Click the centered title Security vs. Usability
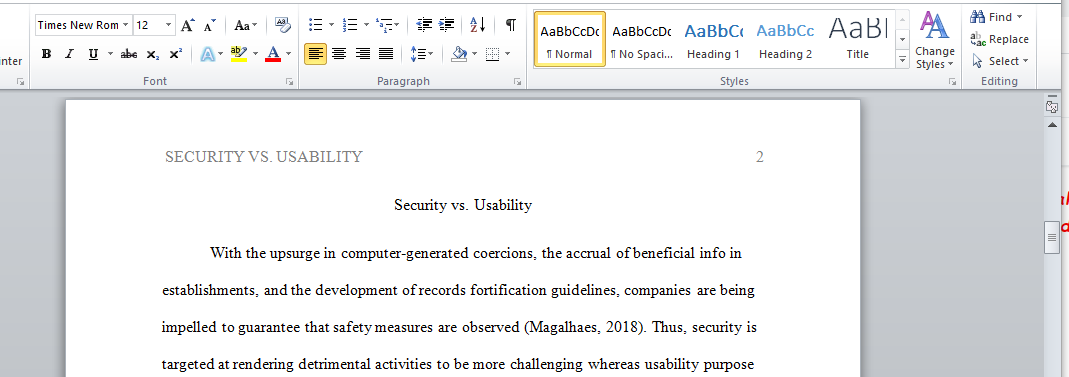 pyautogui.click(x=463, y=205)
